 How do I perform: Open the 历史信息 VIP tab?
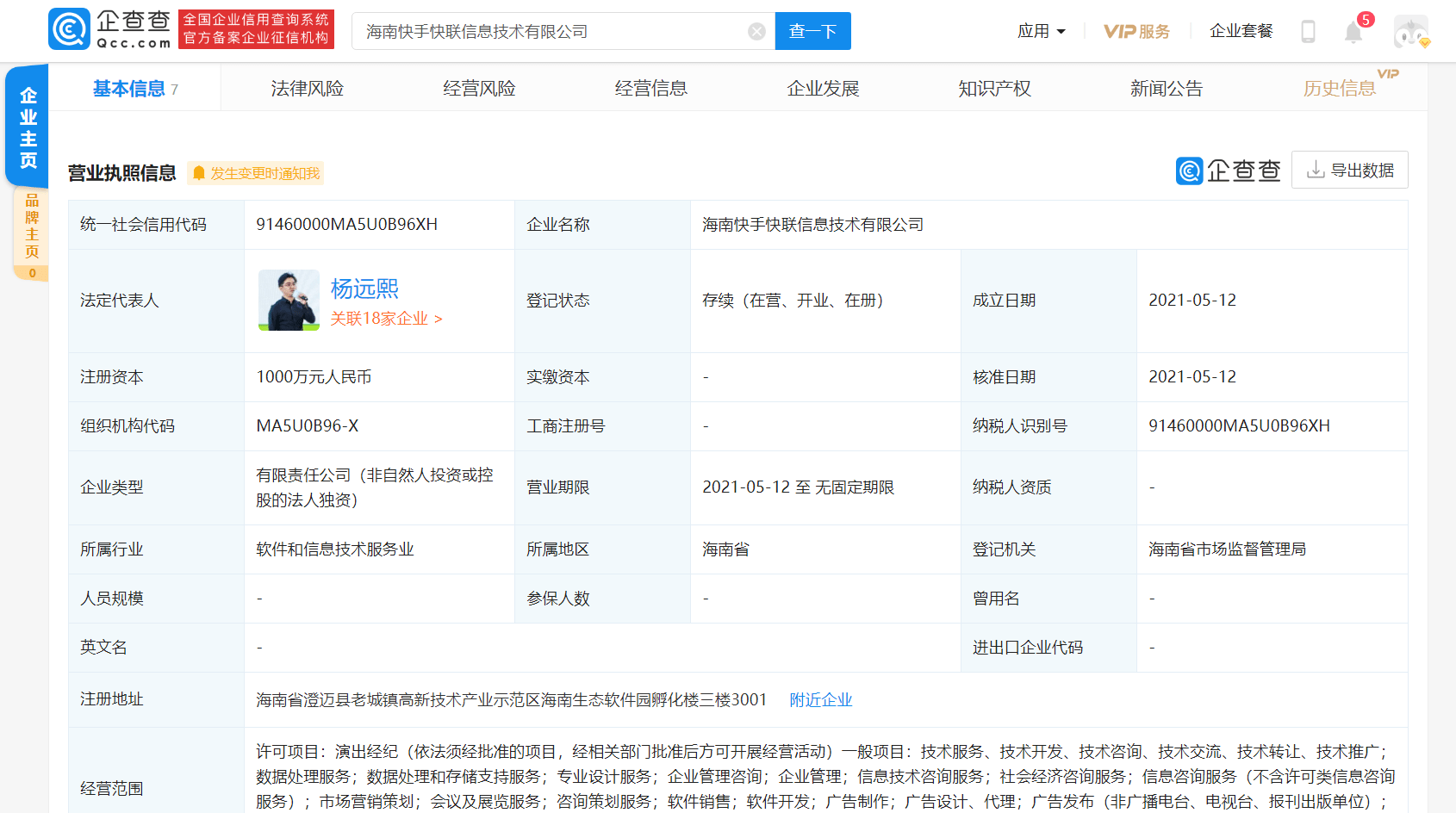pos(1340,89)
